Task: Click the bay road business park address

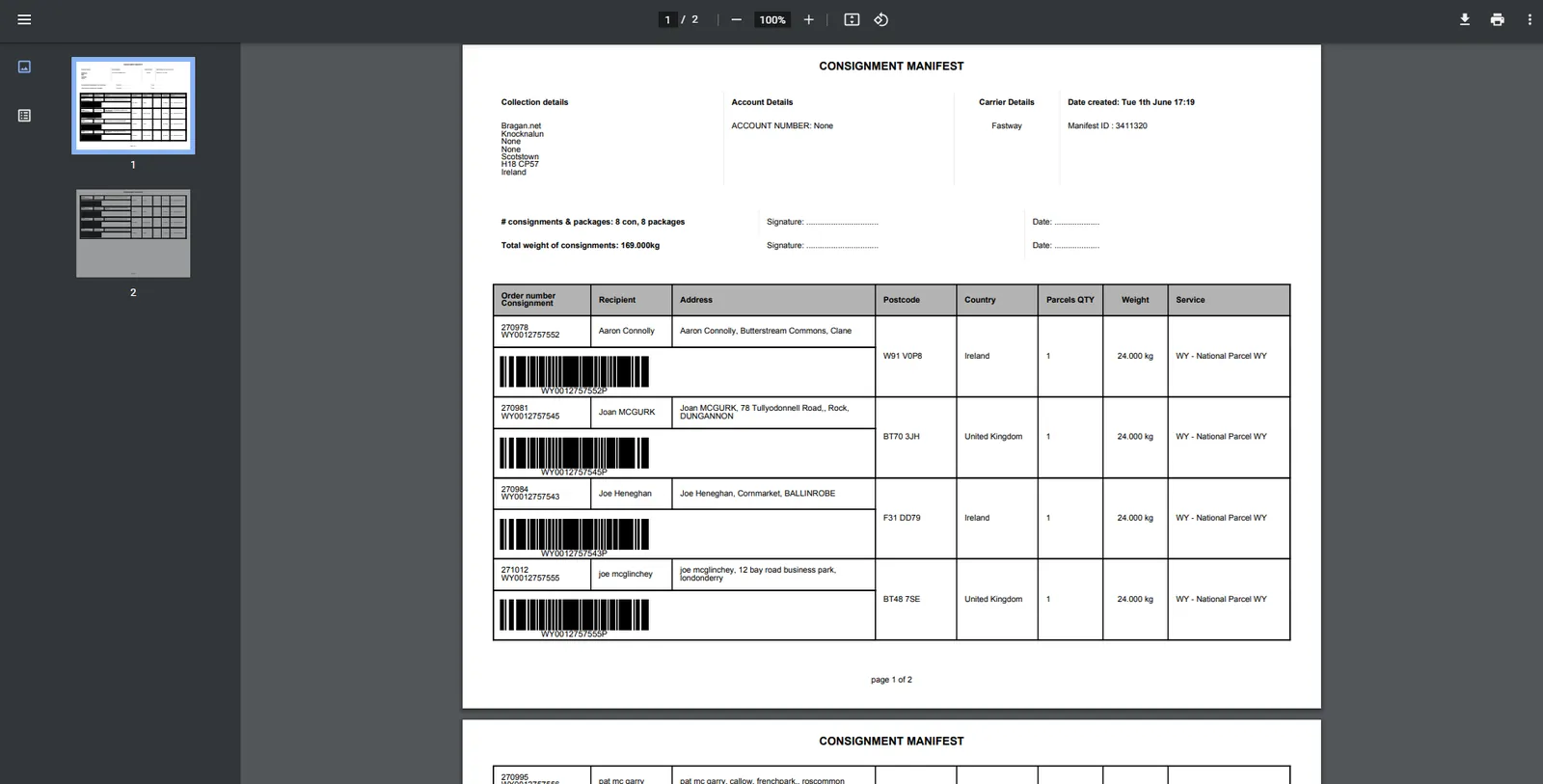Action: (758, 574)
